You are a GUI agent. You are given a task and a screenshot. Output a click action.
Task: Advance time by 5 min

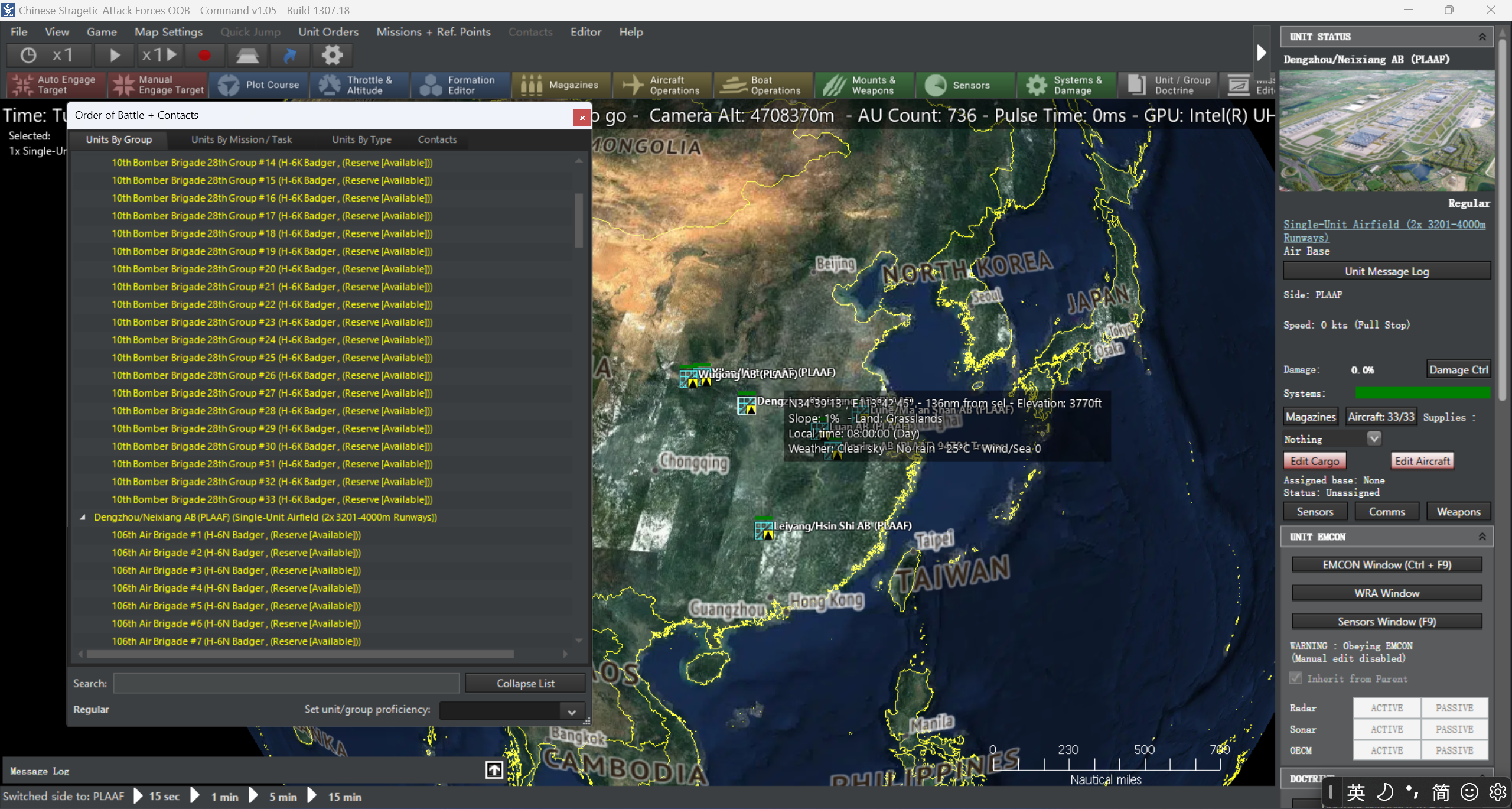[273, 797]
